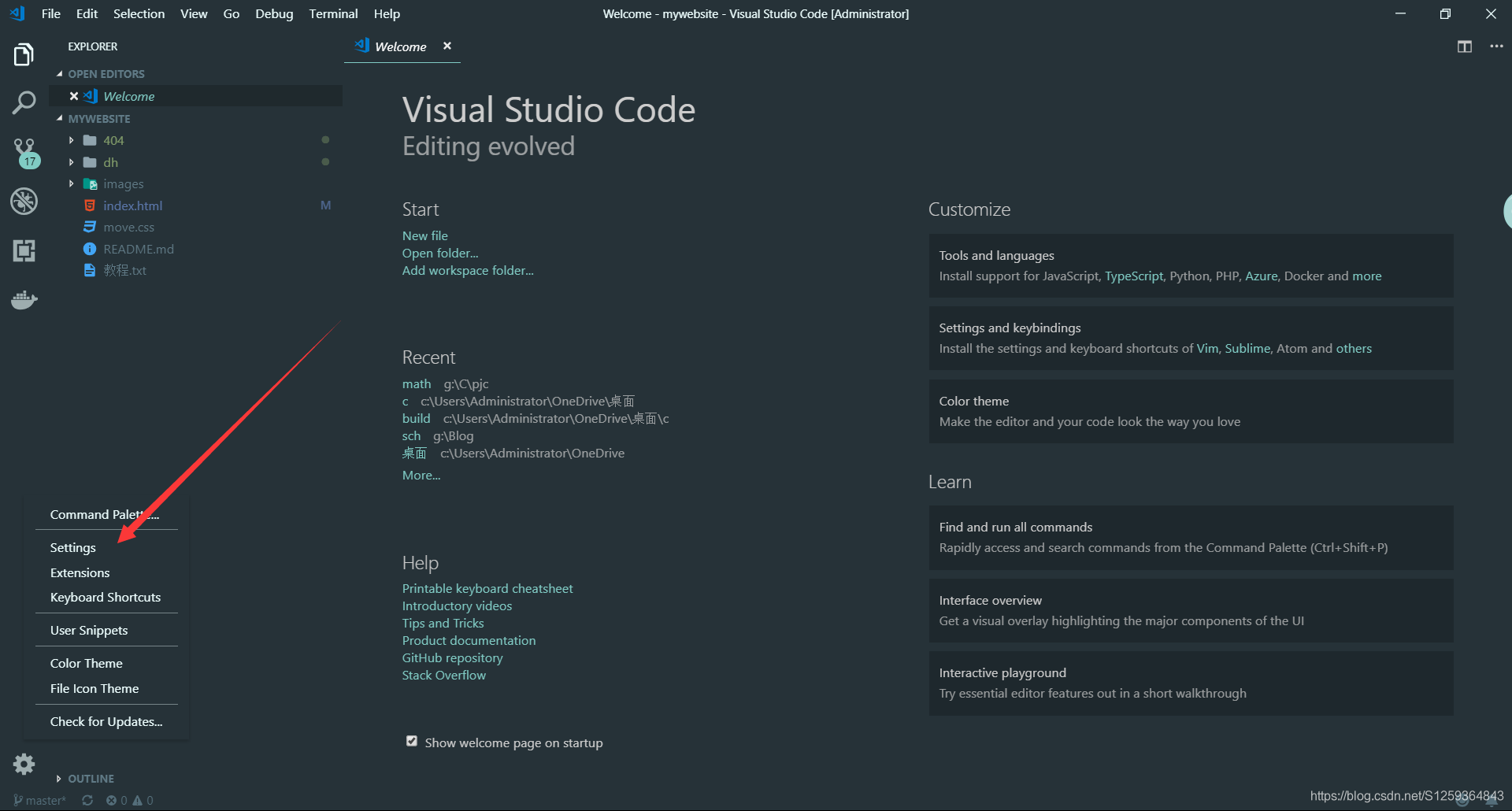Viewport: 1512px width, 811px height.
Task: Open the Explorer view in activity bar
Action: click(24, 54)
